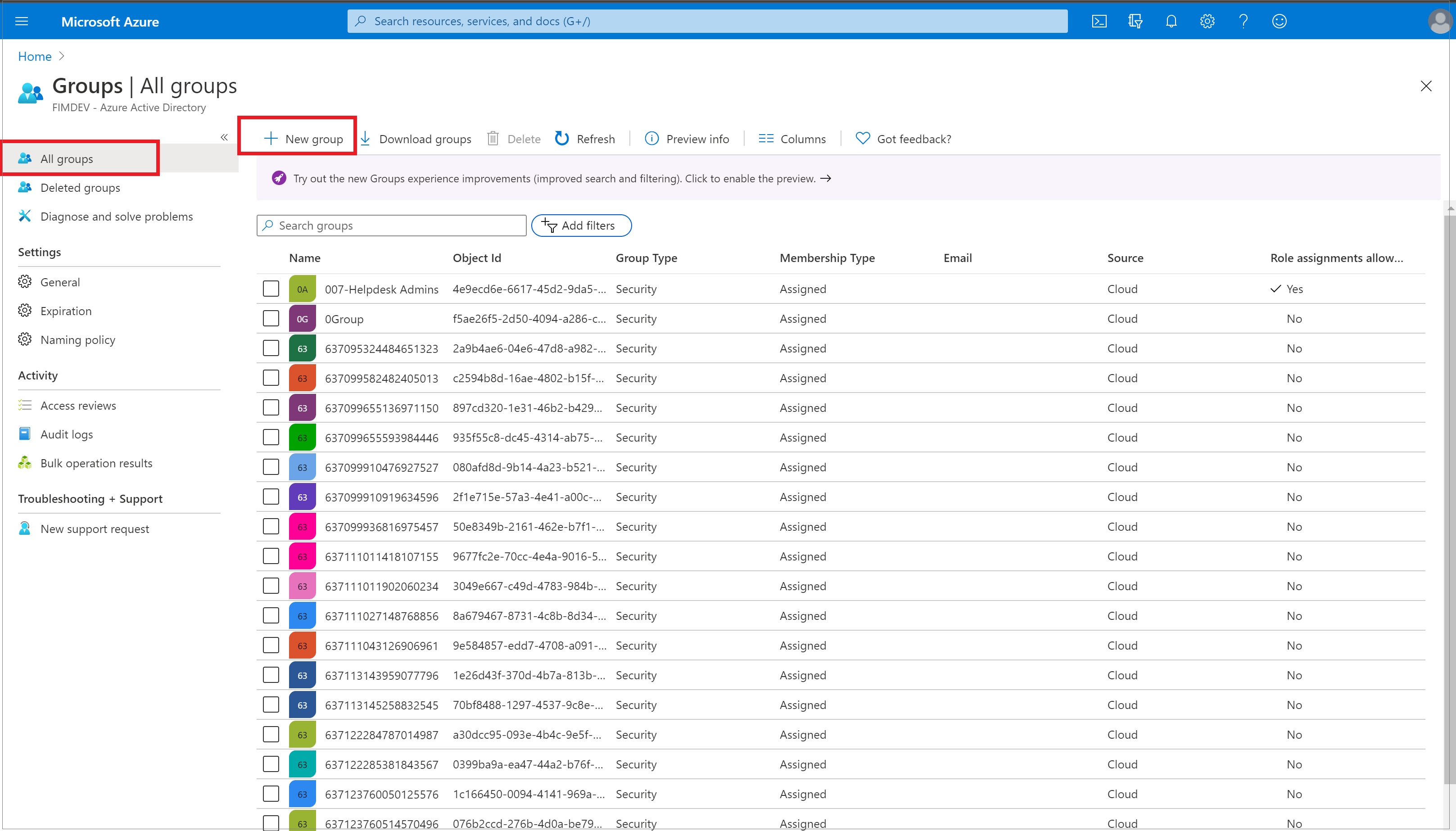Screen dimensions: 1456x831
Task: Click the Groups preview banner link
Action: 561,179
